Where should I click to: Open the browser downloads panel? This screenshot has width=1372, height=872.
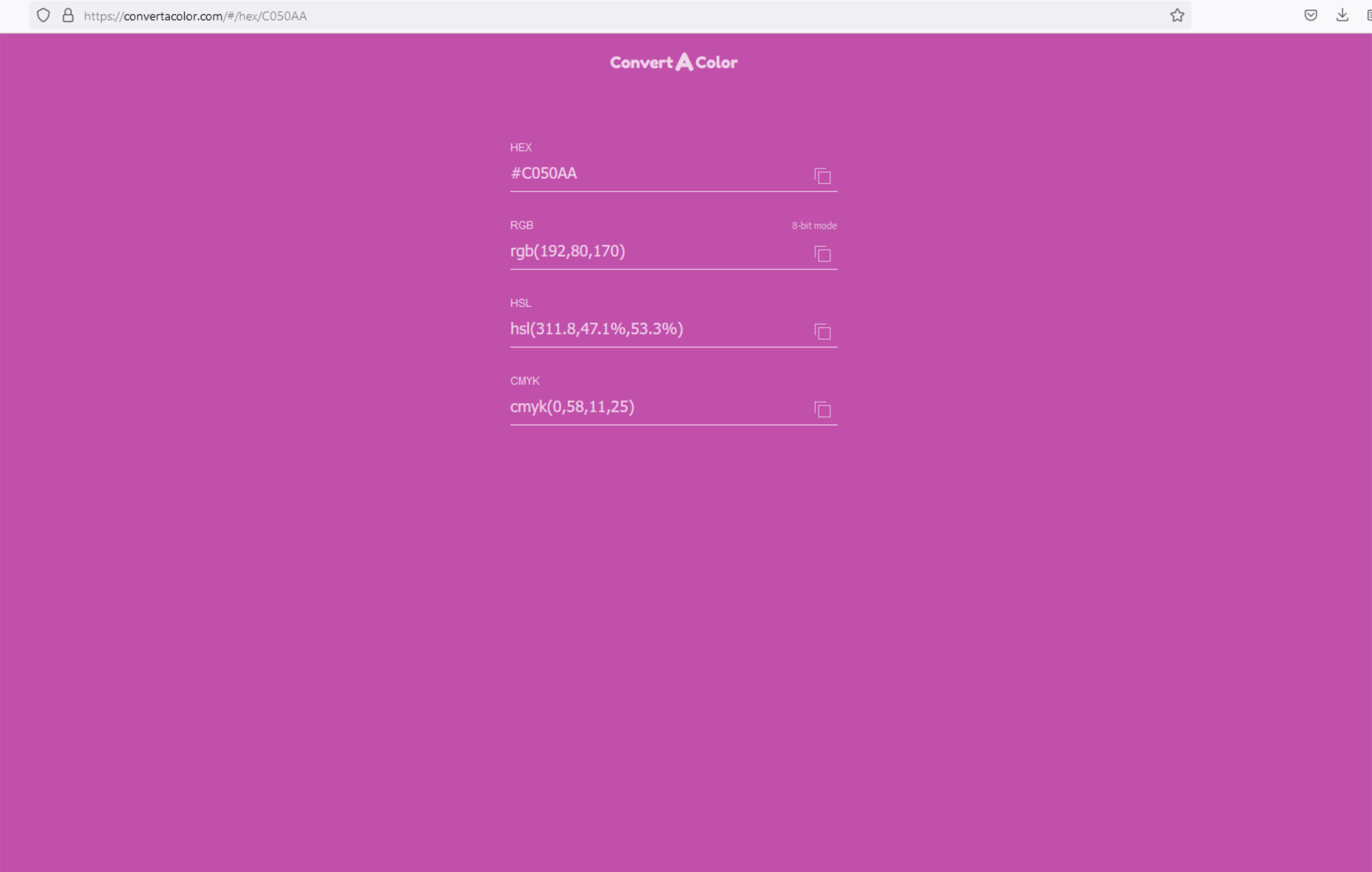1342,15
